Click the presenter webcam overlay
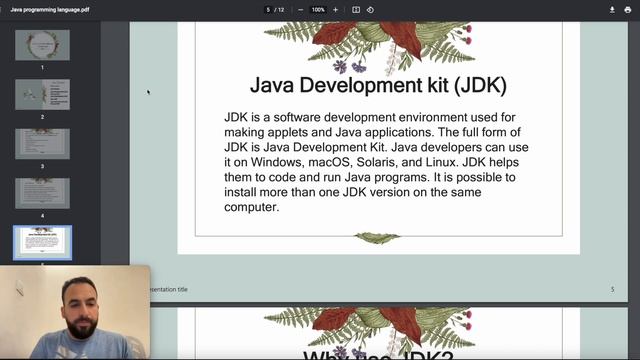The width and height of the screenshot is (640, 360). coord(75,312)
